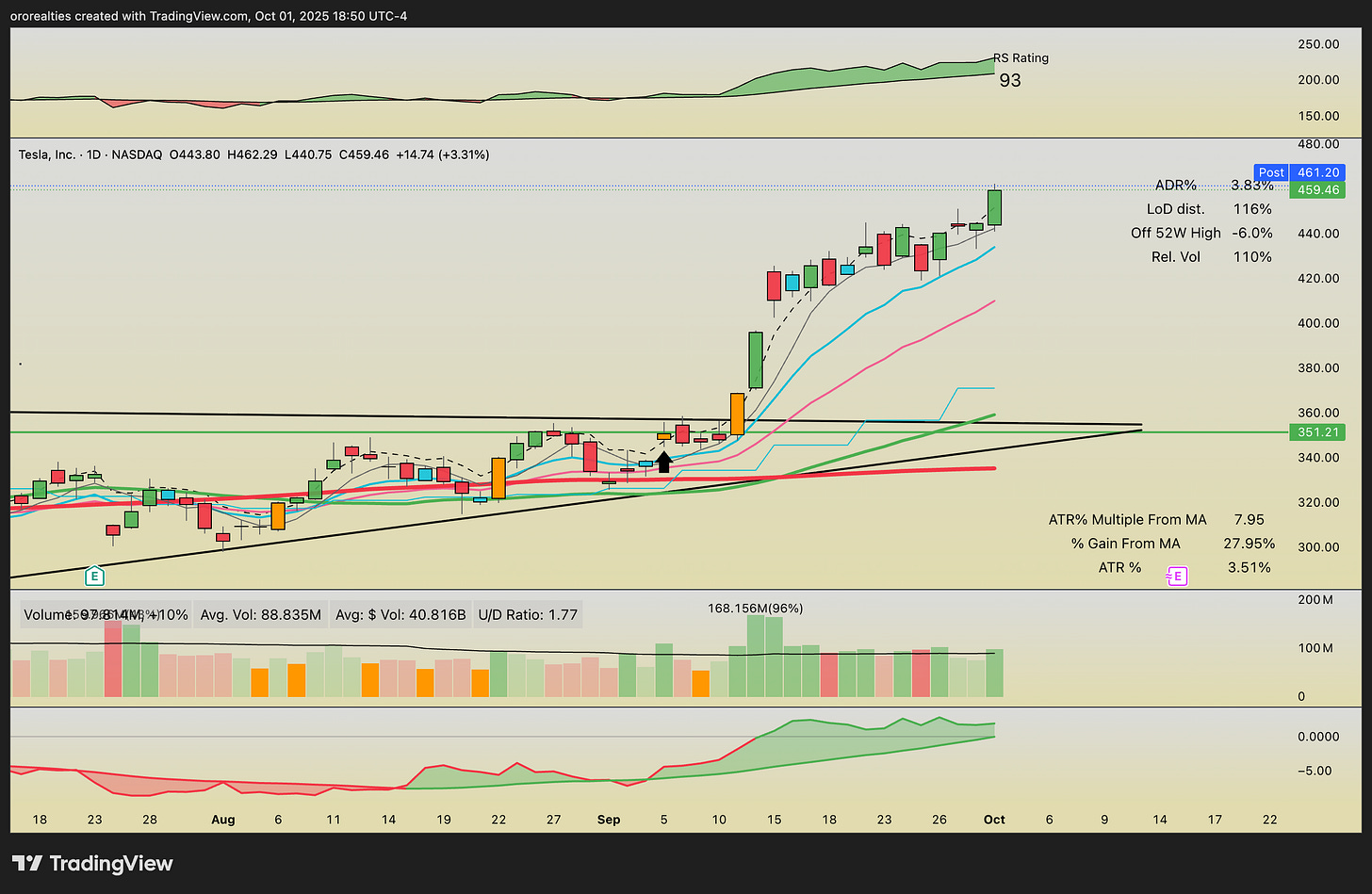Click the 300.00 price axis label
This screenshot has height=894, width=1372.
1318,547
